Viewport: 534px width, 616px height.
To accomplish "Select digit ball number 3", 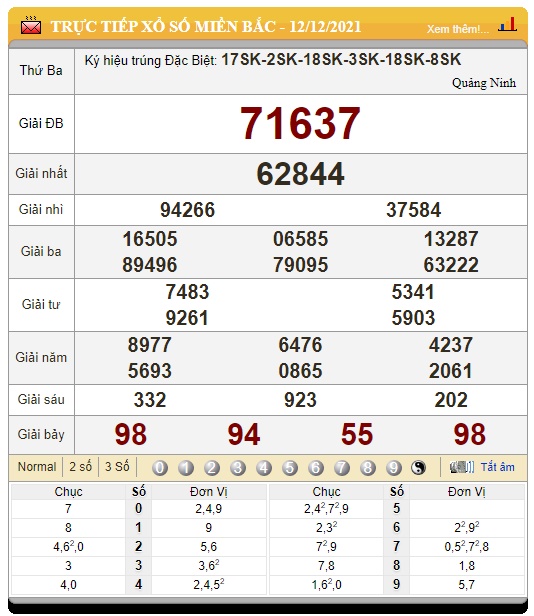I will pyautogui.click(x=238, y=468).
